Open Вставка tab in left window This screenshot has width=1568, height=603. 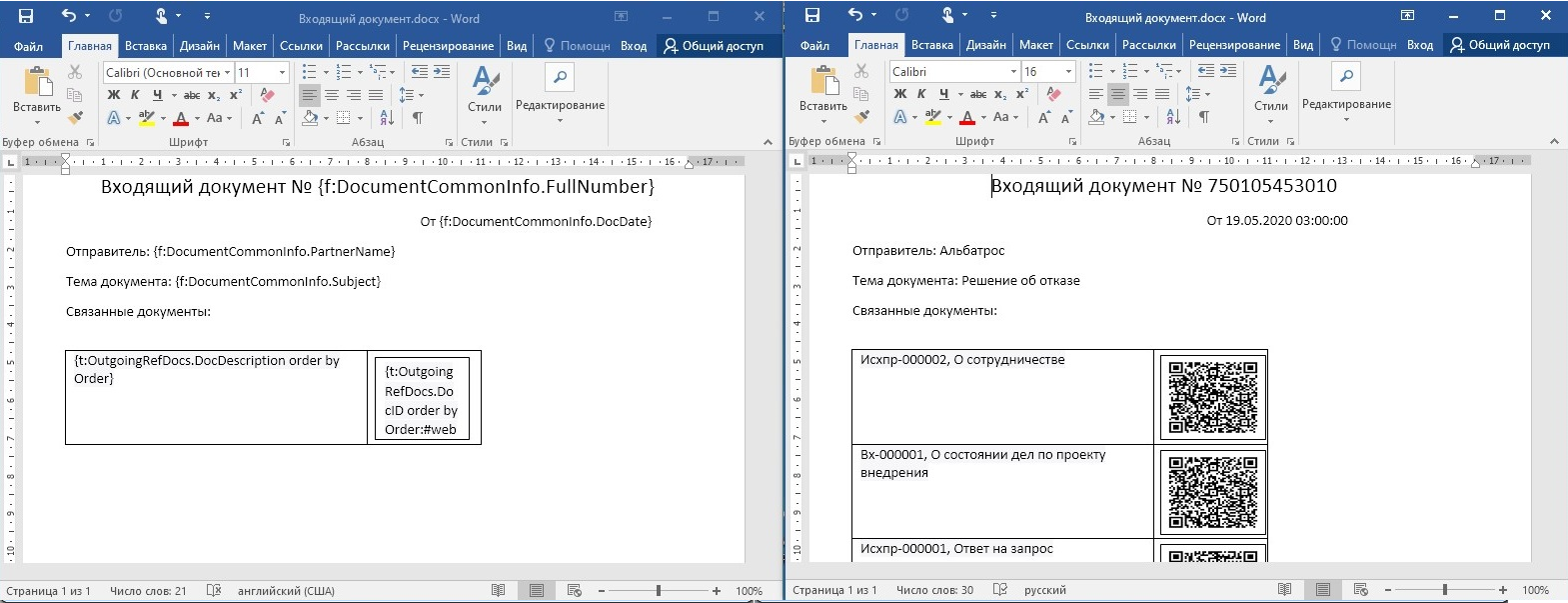pos(145,46)
